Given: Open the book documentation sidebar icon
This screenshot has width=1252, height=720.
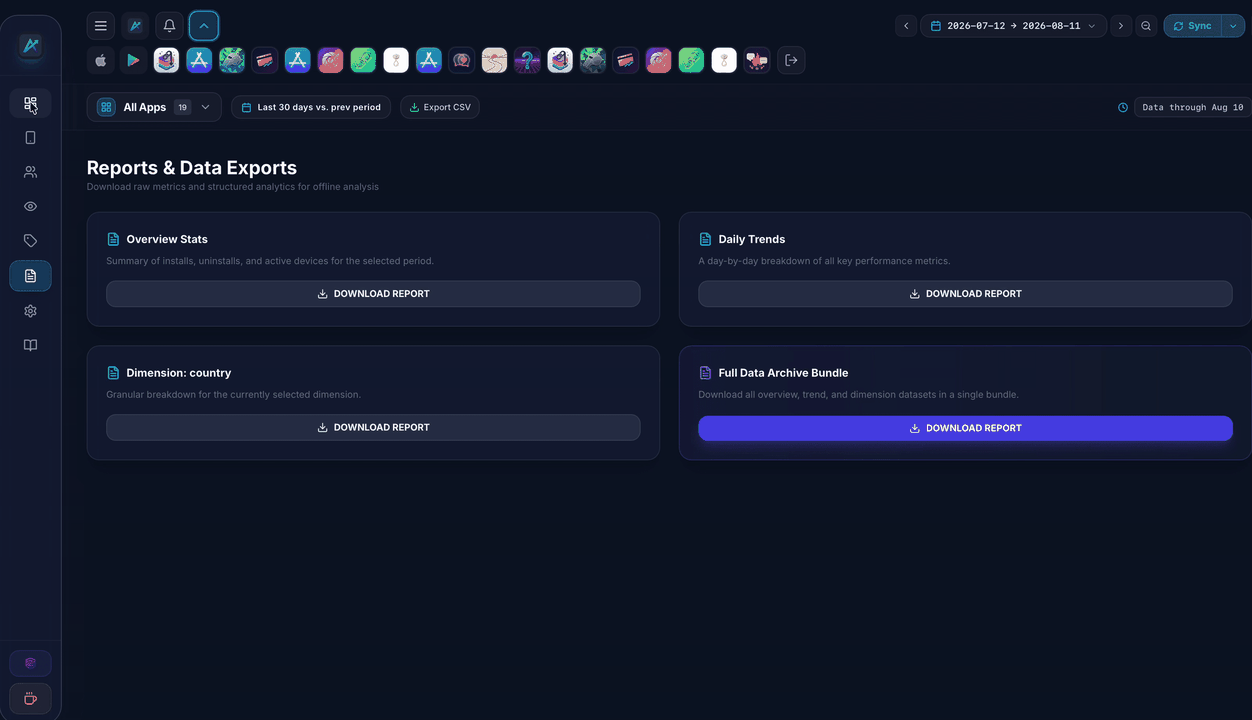Looking at the screenshot, I should point(30,345).
